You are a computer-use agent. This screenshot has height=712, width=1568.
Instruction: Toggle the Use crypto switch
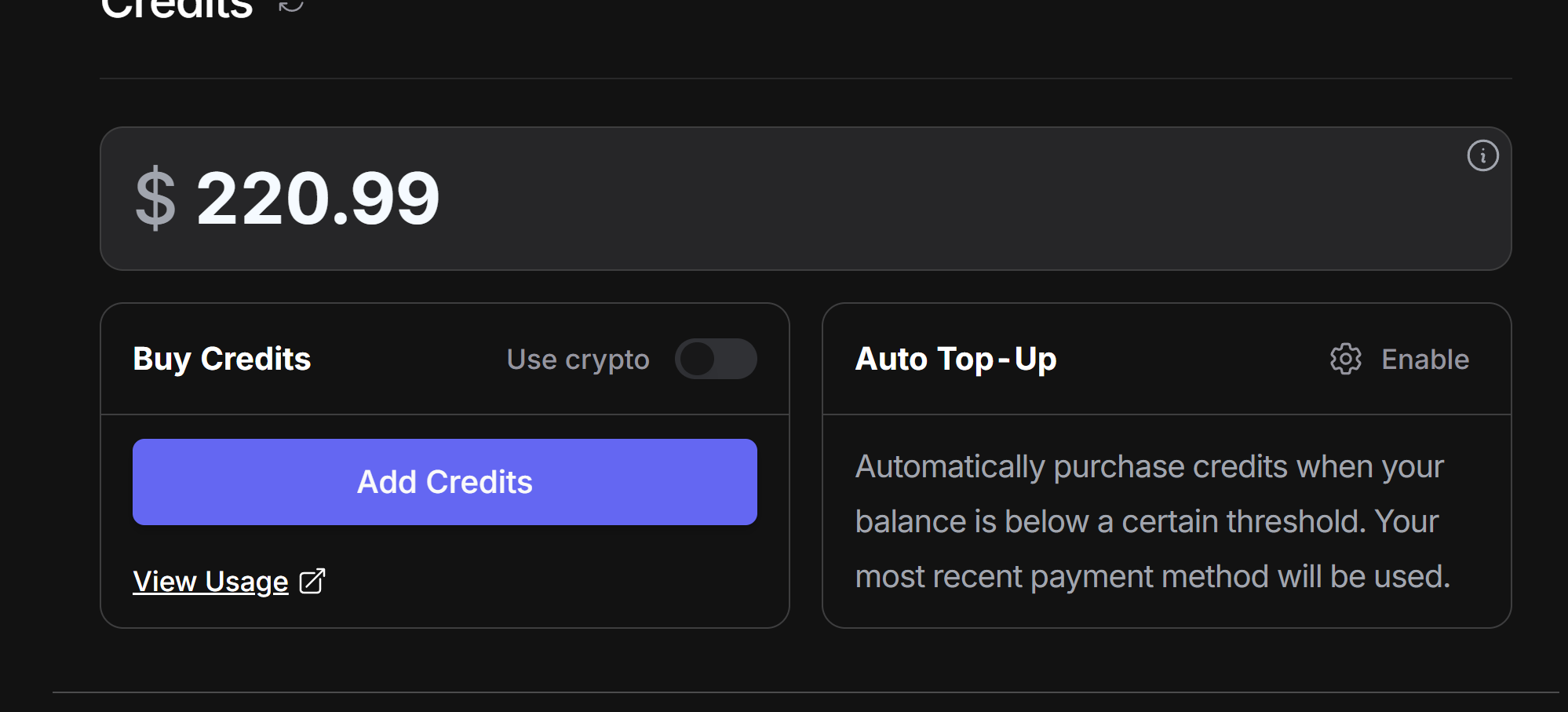pos(716,360)
